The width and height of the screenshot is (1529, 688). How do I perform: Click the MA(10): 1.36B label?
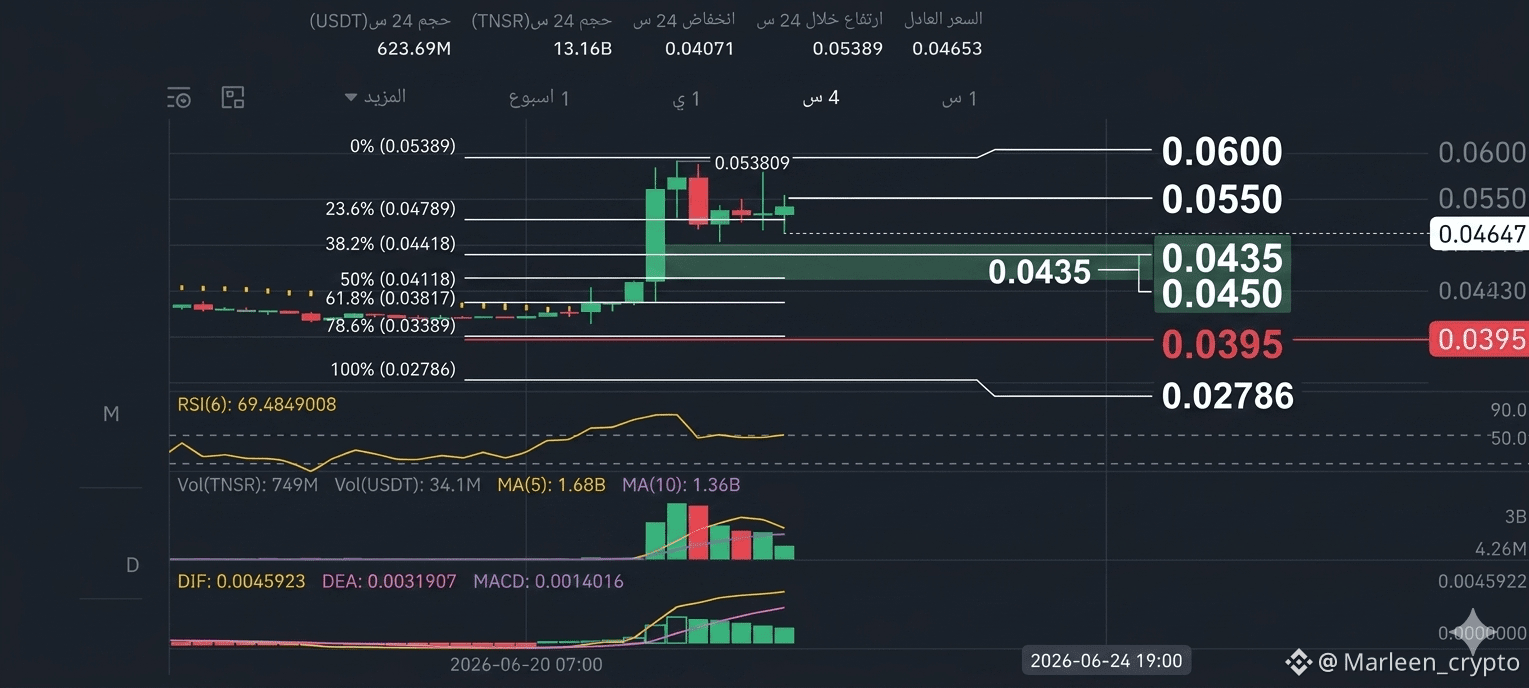[x=681, y=485]
